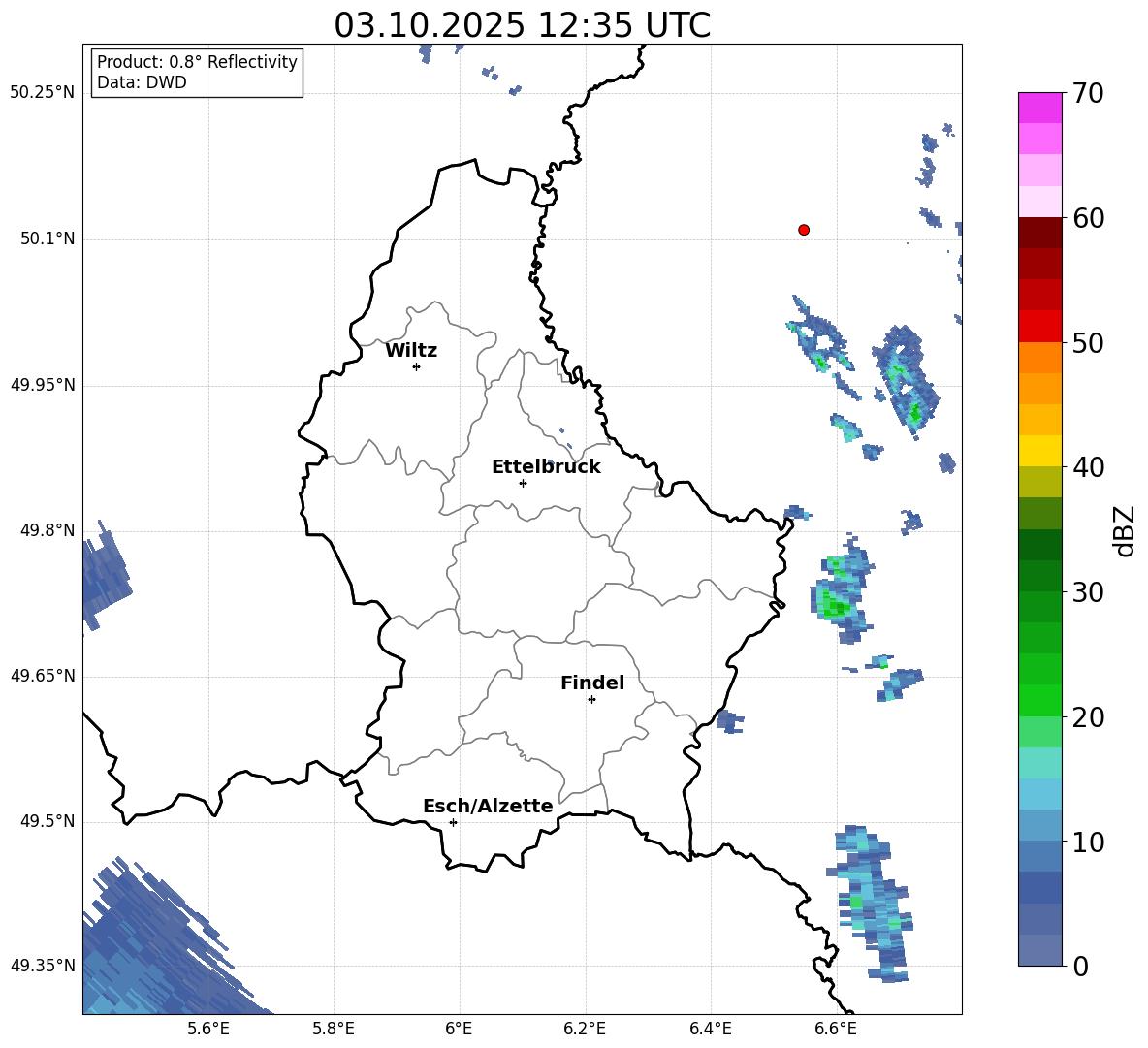This screenshot has height=1048, width=1148.
Task: Click the 6.4°E longitude label
Action: [710, 1029]
